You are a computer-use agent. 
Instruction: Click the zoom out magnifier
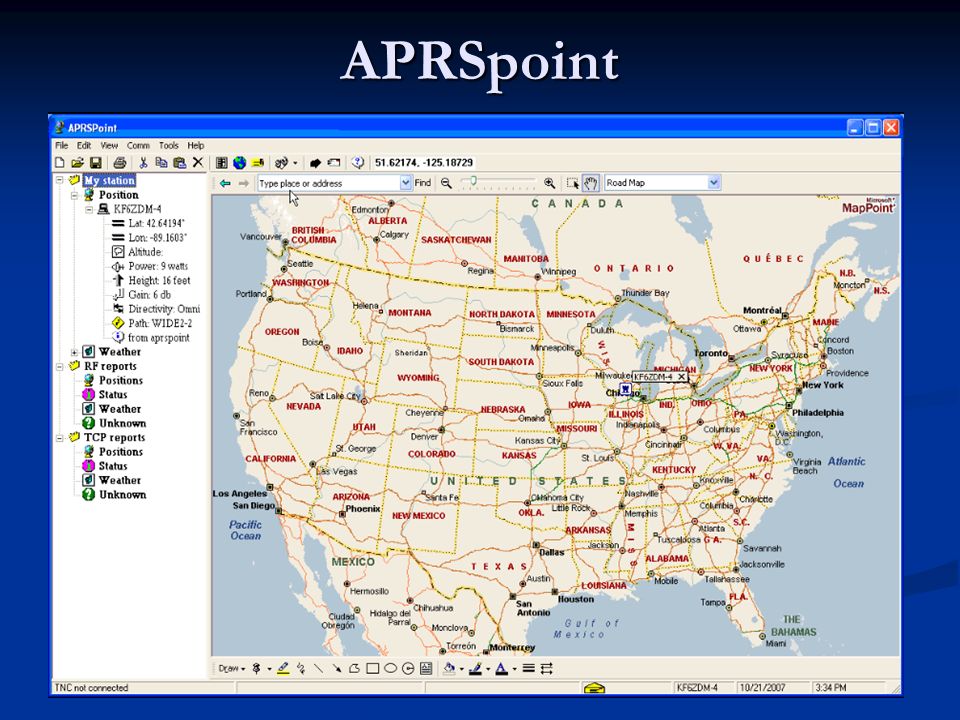[x=446, y=183]
